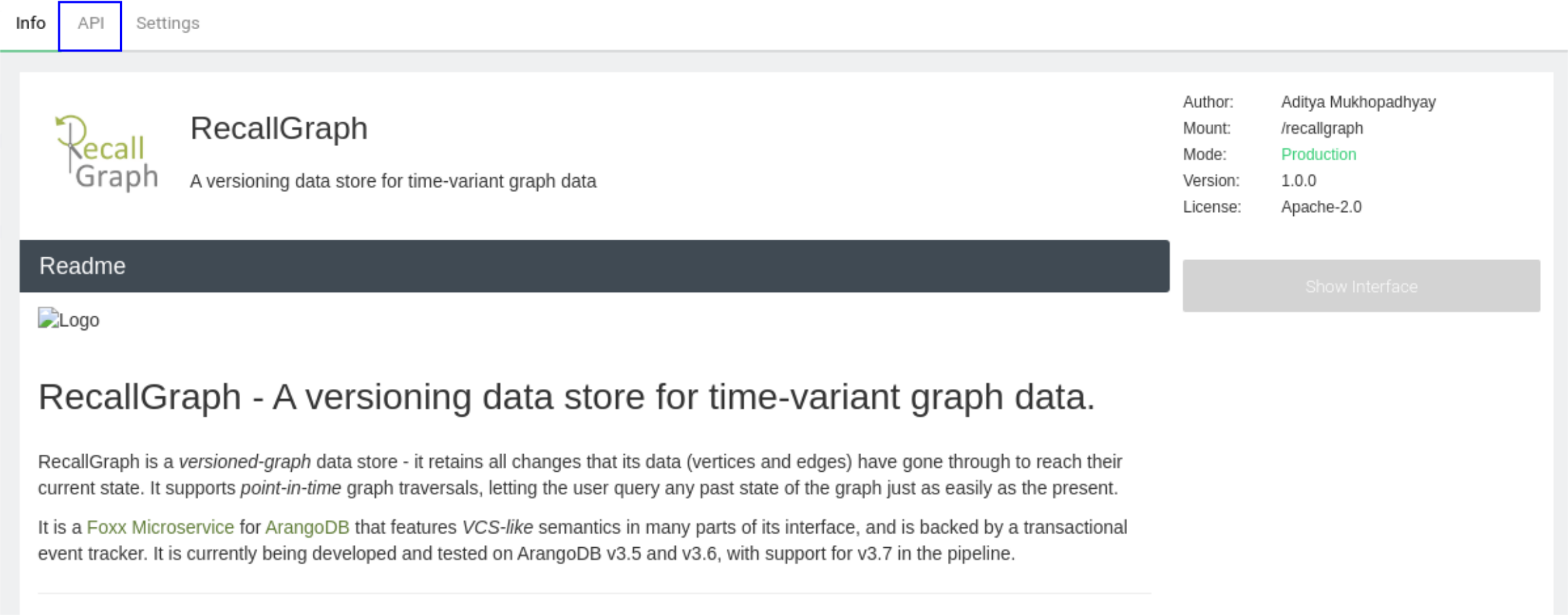Click the version number 1.0.0
The height and width of the screenshot is (615, 1568).
(x=1298, y=181)
